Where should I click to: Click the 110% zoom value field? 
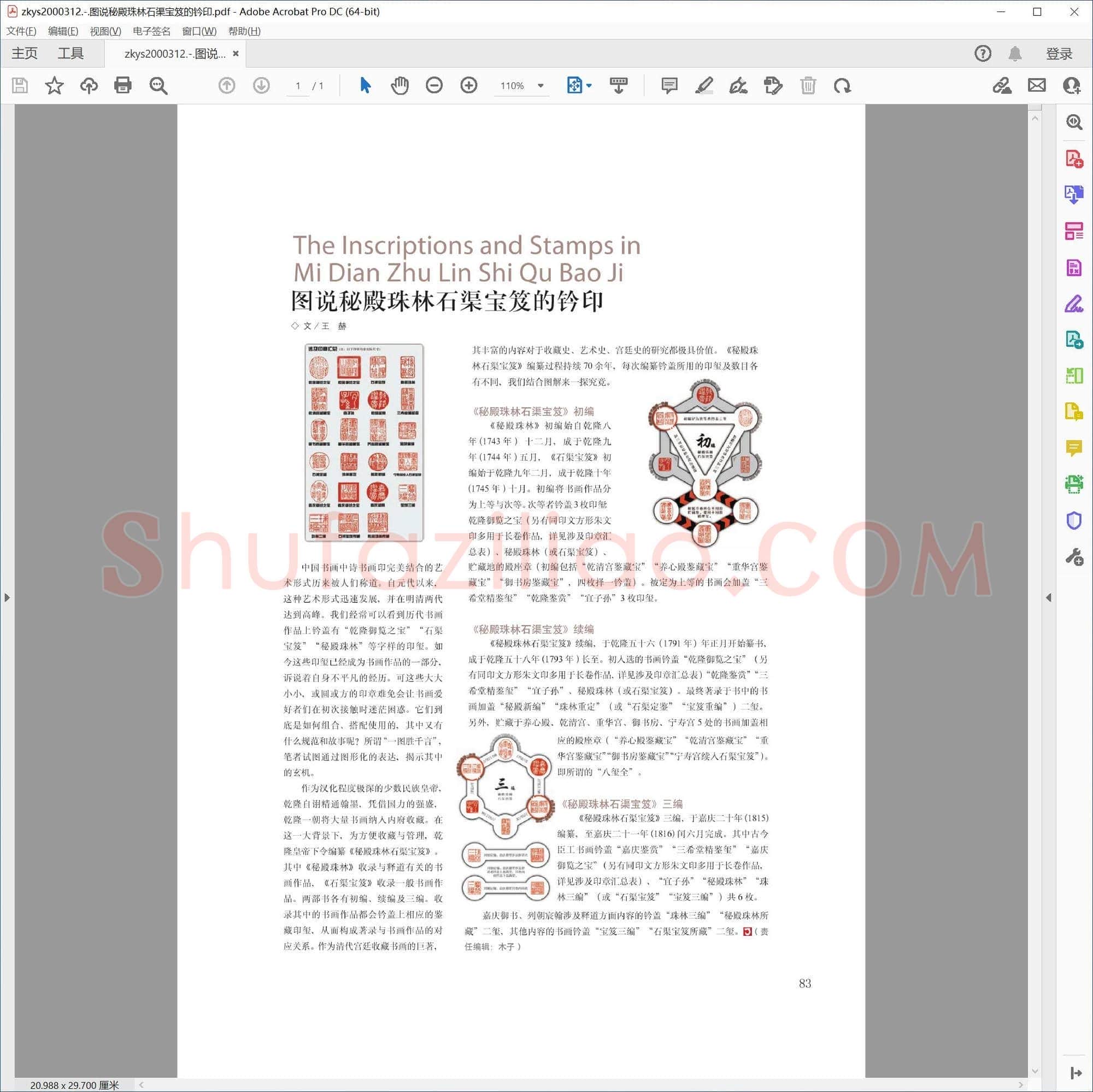coord(513,86)
